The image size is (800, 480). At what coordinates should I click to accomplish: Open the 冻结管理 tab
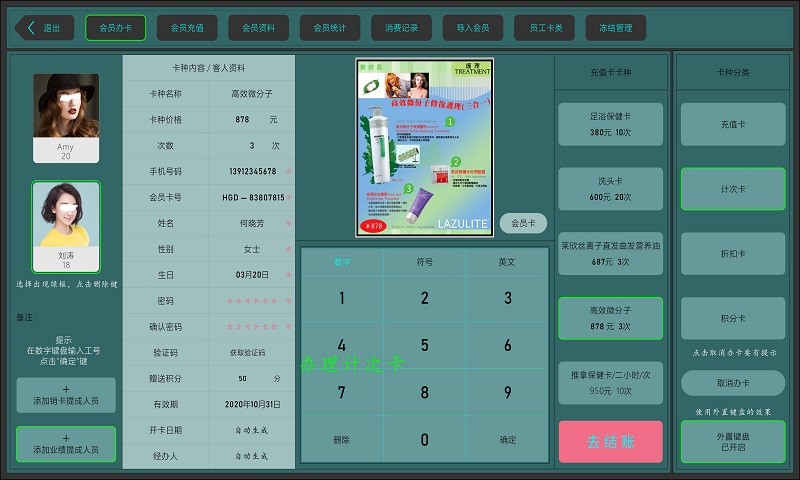click(x=616, y=28)
